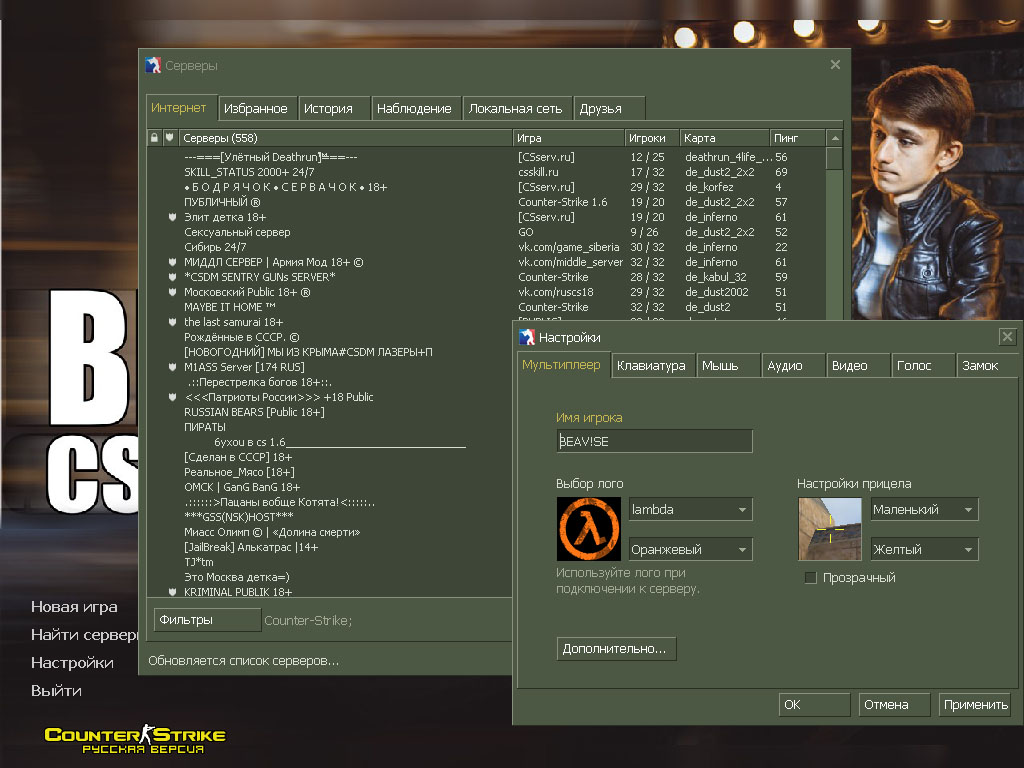Select server RUSSIAN BEARS [Public 18+]
The height and width of the screenshot is (768, 1024).
click(330, 412)
